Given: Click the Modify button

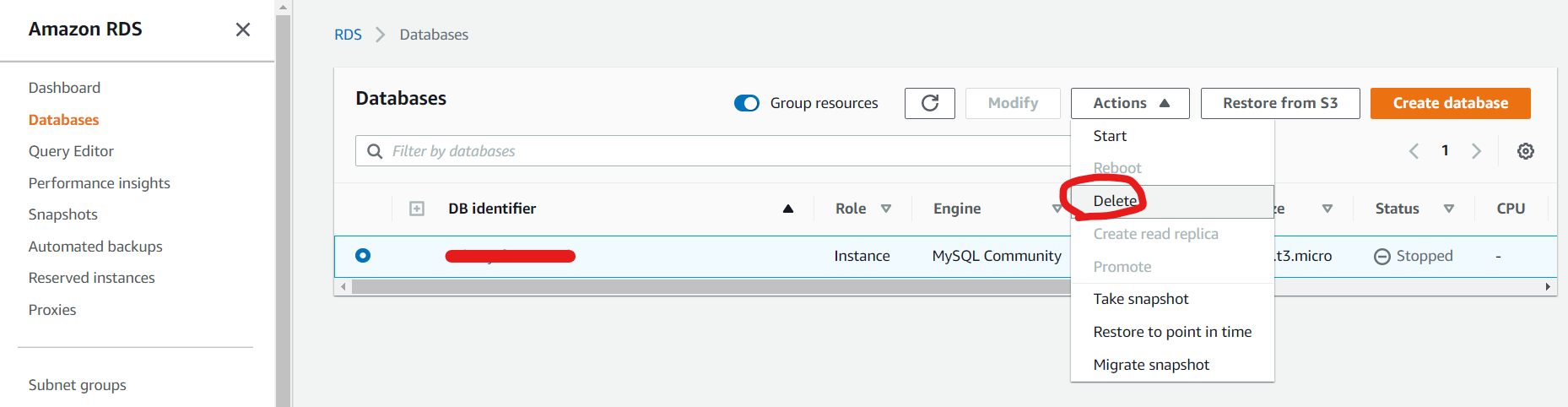Looking at the screenshot, I should click(x=1013, y=103).
